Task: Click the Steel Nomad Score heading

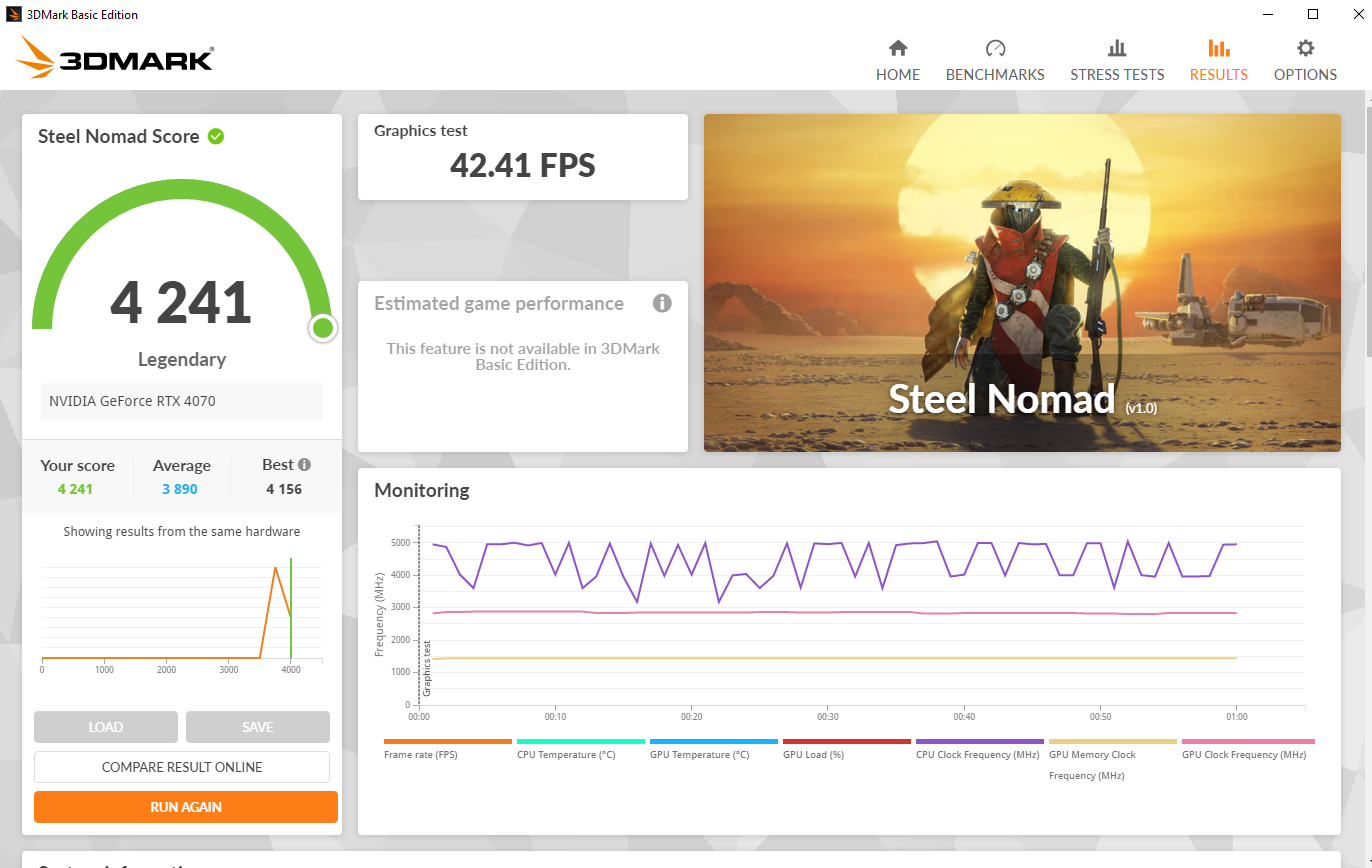Action: coord(118,137)
